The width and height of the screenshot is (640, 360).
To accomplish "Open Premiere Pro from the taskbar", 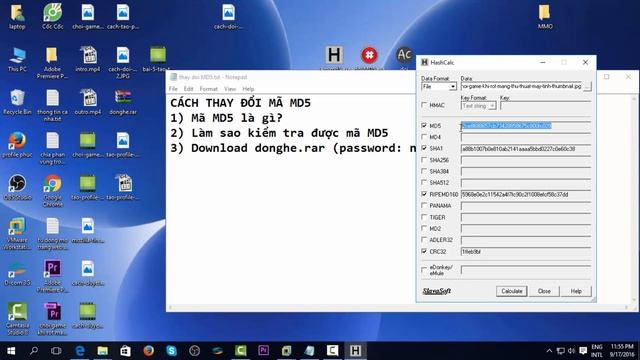I will click(x=263, y=351).
